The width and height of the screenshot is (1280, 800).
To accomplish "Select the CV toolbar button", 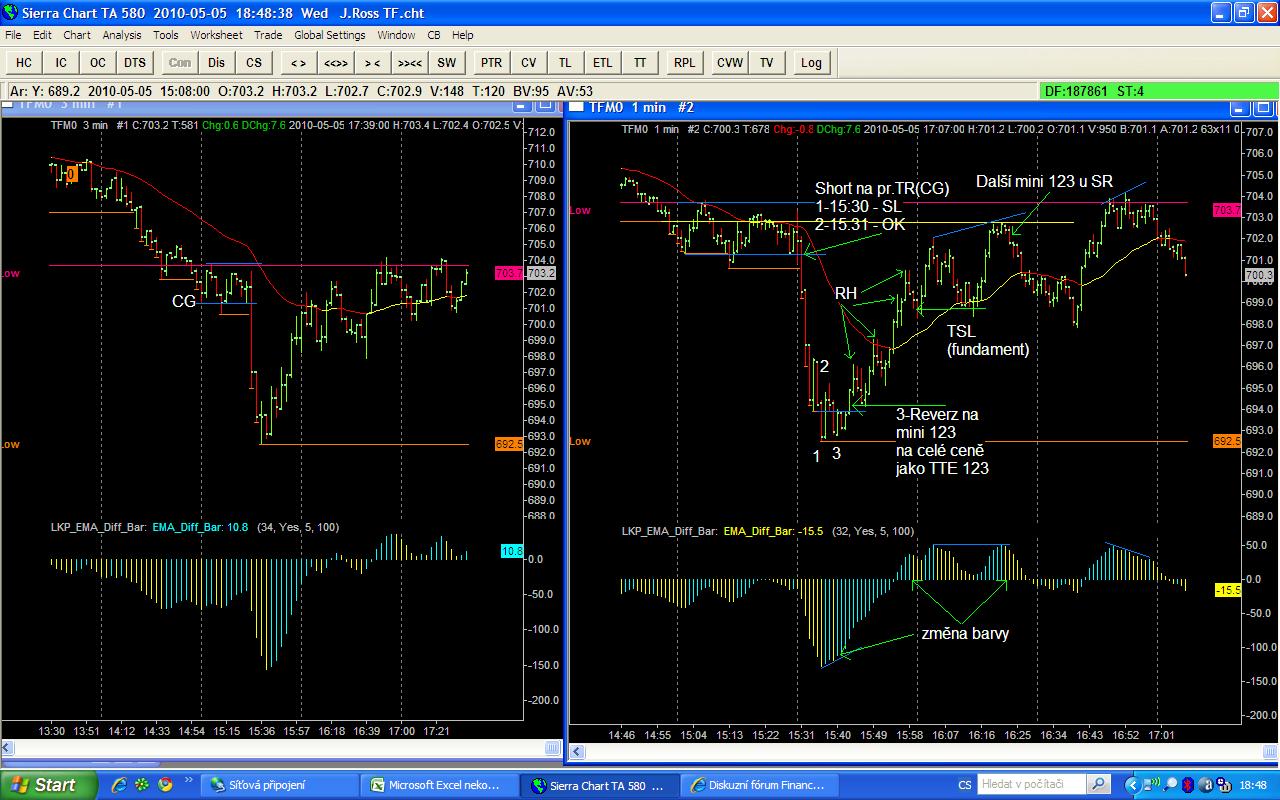I will [x=528, y=62].
